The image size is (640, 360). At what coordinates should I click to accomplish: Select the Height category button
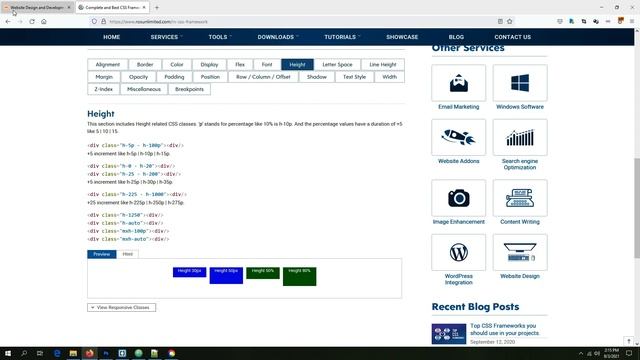pos(297,64)
